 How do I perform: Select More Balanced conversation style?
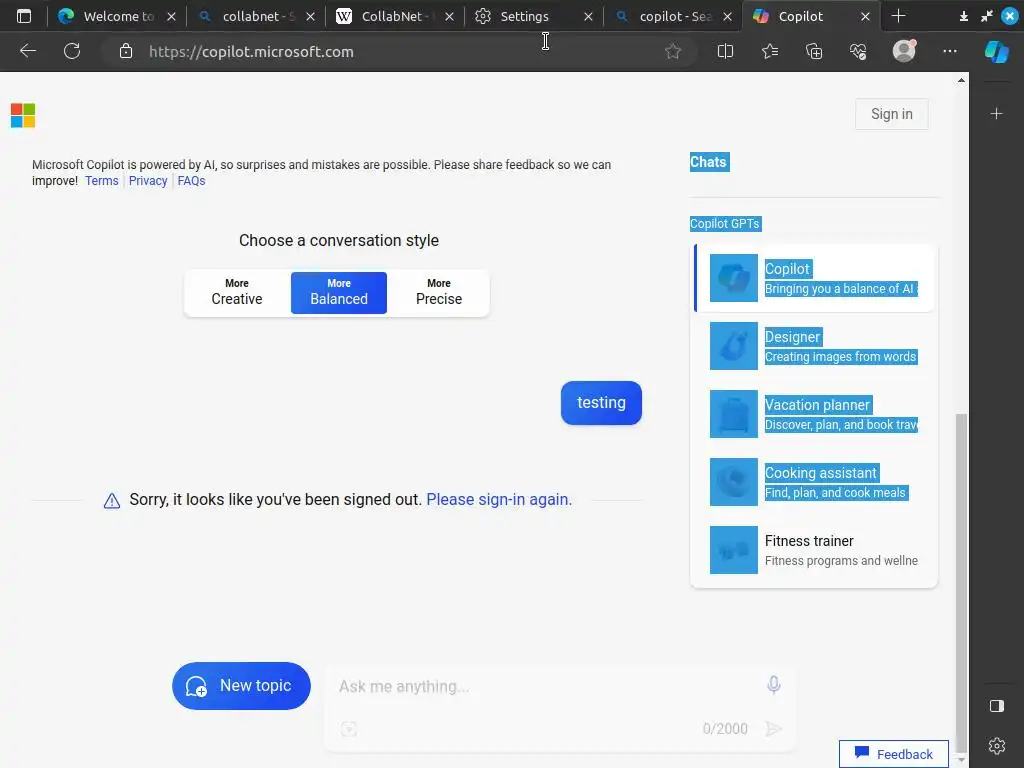pyautogui.click(x=339, y=293)
